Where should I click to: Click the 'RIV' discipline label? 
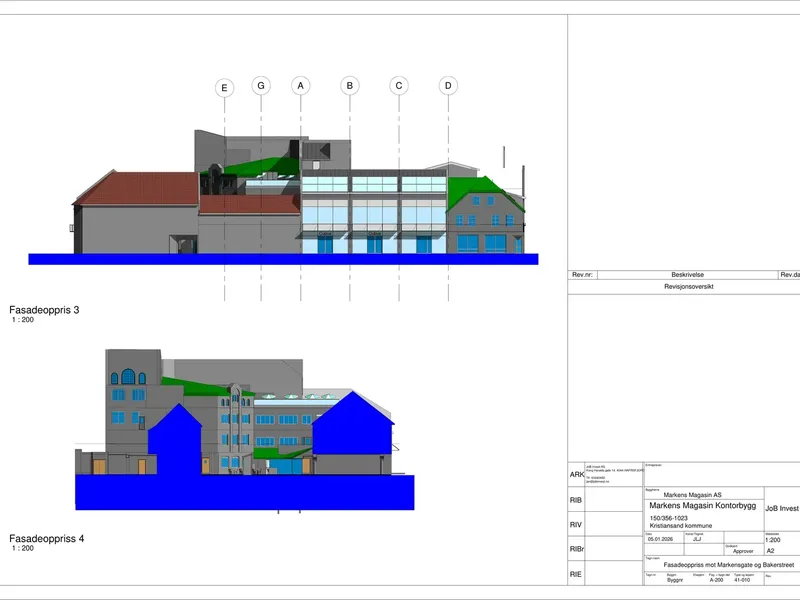click(x=576, y=524)
